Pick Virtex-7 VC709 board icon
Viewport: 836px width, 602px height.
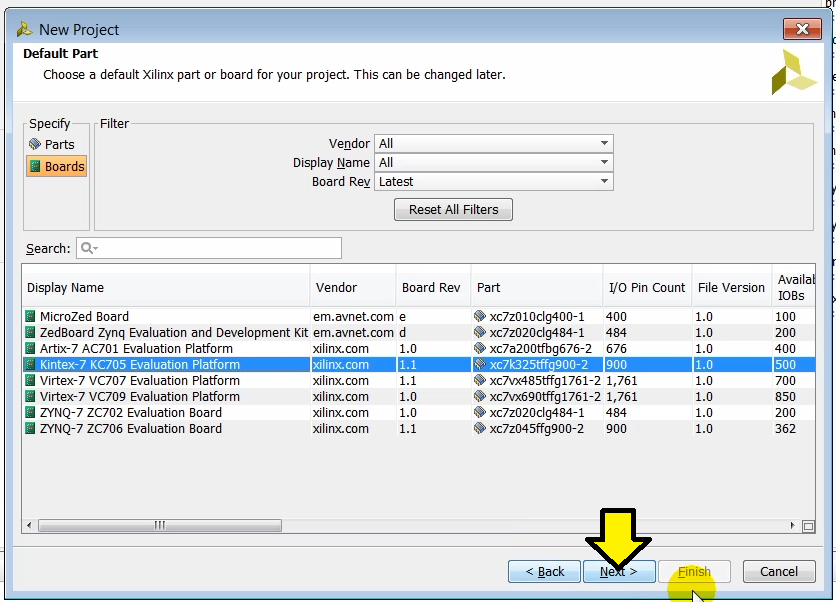pyautogui.click(x=32, y=397)
